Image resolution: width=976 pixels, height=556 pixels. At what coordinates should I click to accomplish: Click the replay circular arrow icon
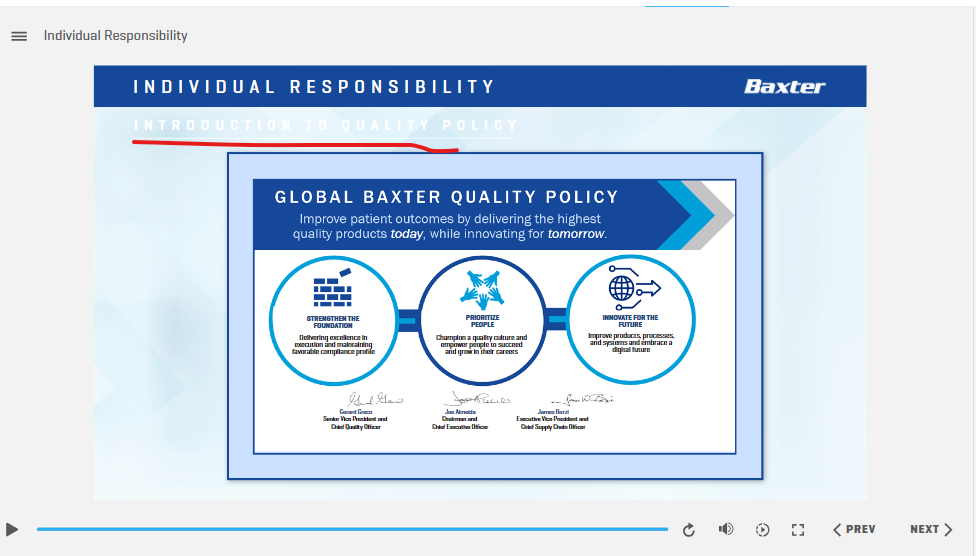click(x=688, y=530)
